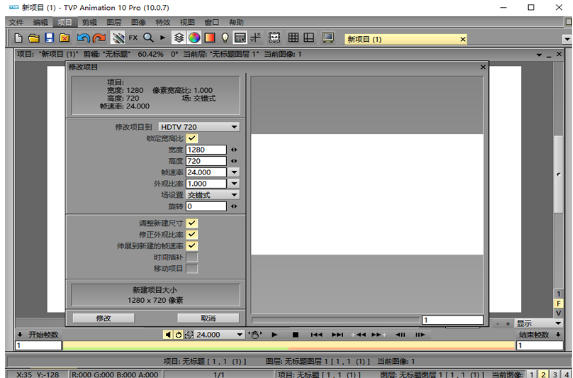Toggle the lock aspect ratio checkbox
This screenshot has height=378, width=573.
[x=192, y=138]
